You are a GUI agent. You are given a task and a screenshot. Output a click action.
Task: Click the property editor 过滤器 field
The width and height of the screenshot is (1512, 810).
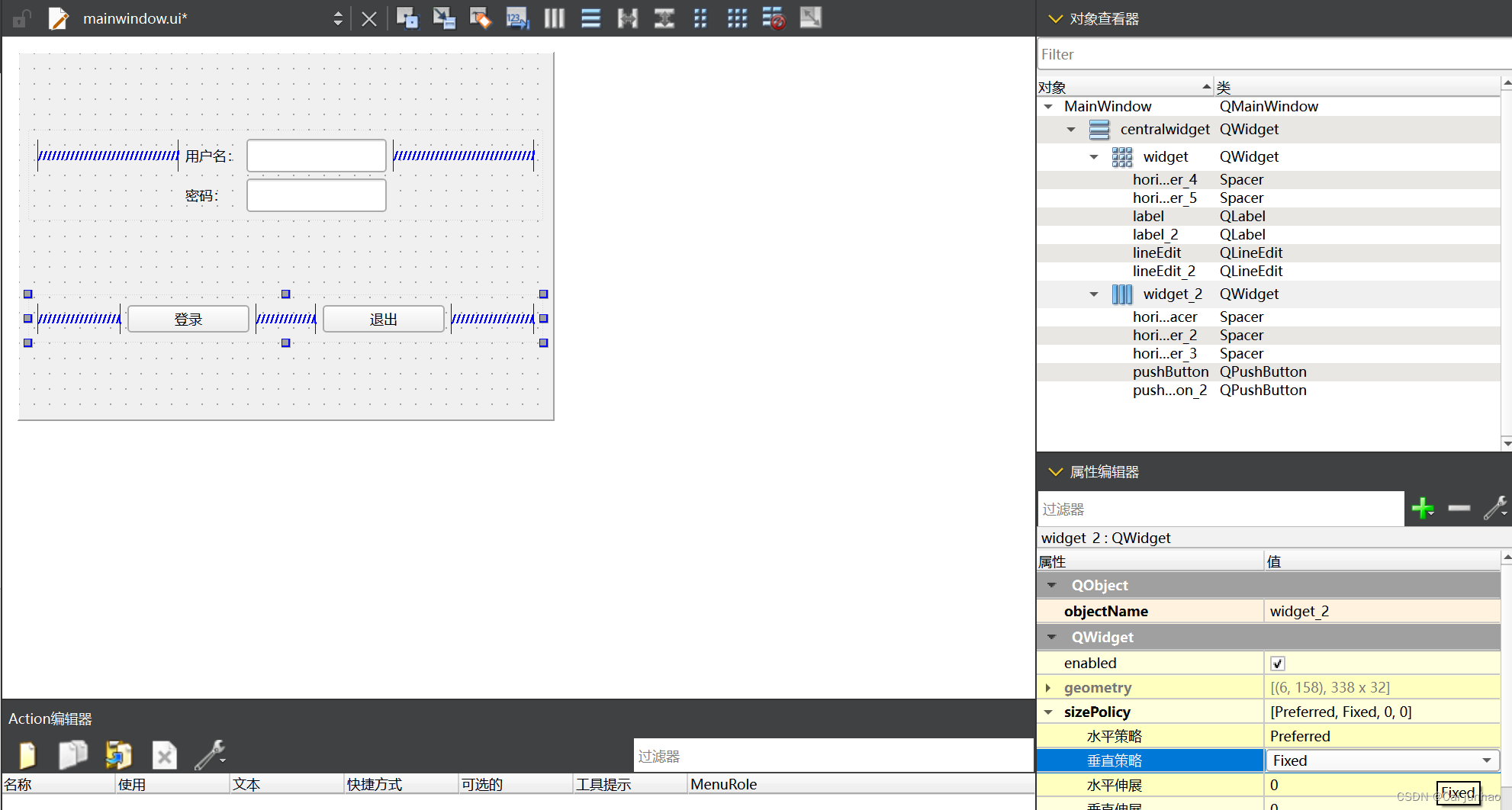[1221, 509]
